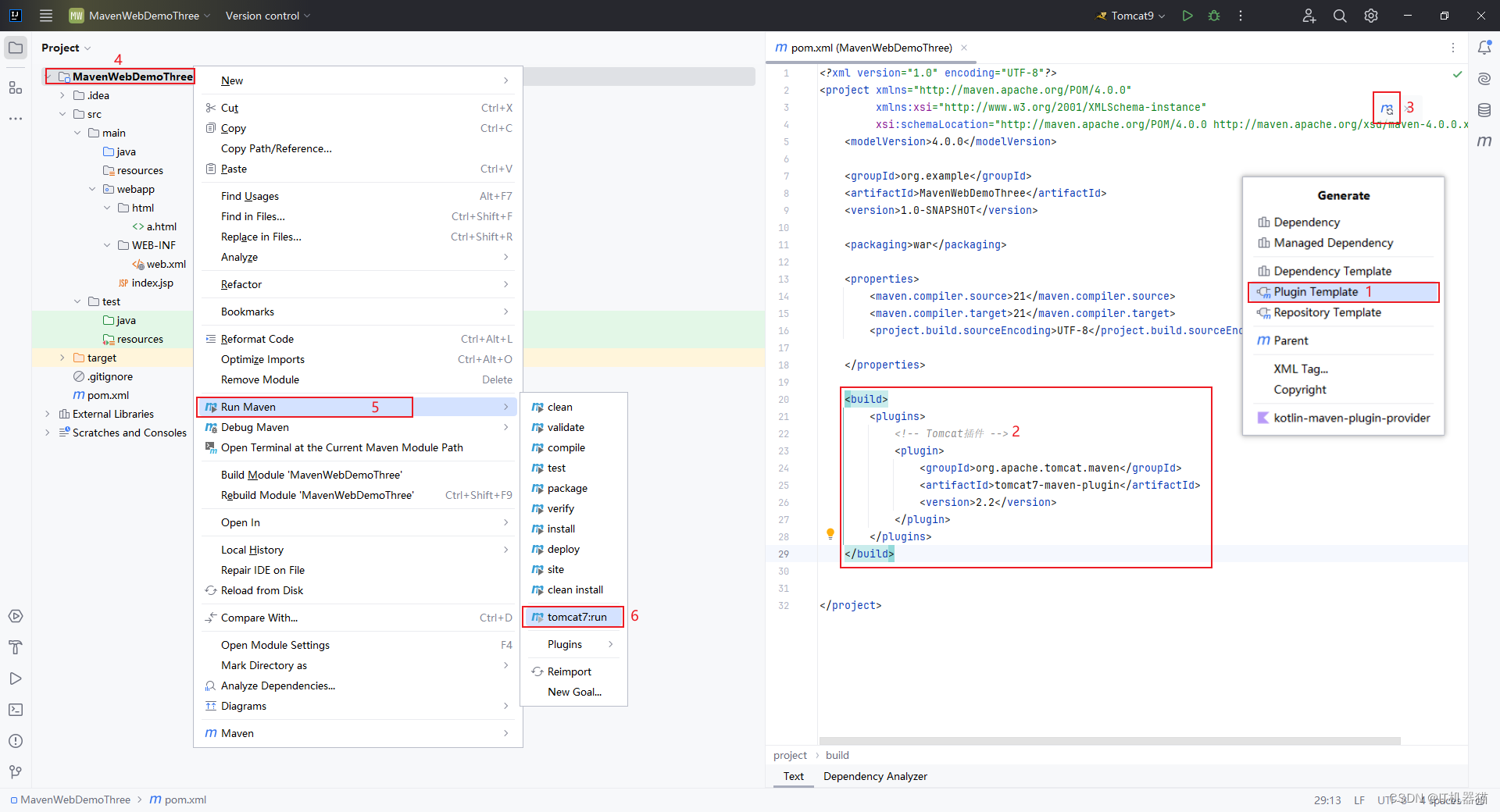Click the 29:13 caret position status
Screen dimensions: 1500x812
(x=1327, y=800)
